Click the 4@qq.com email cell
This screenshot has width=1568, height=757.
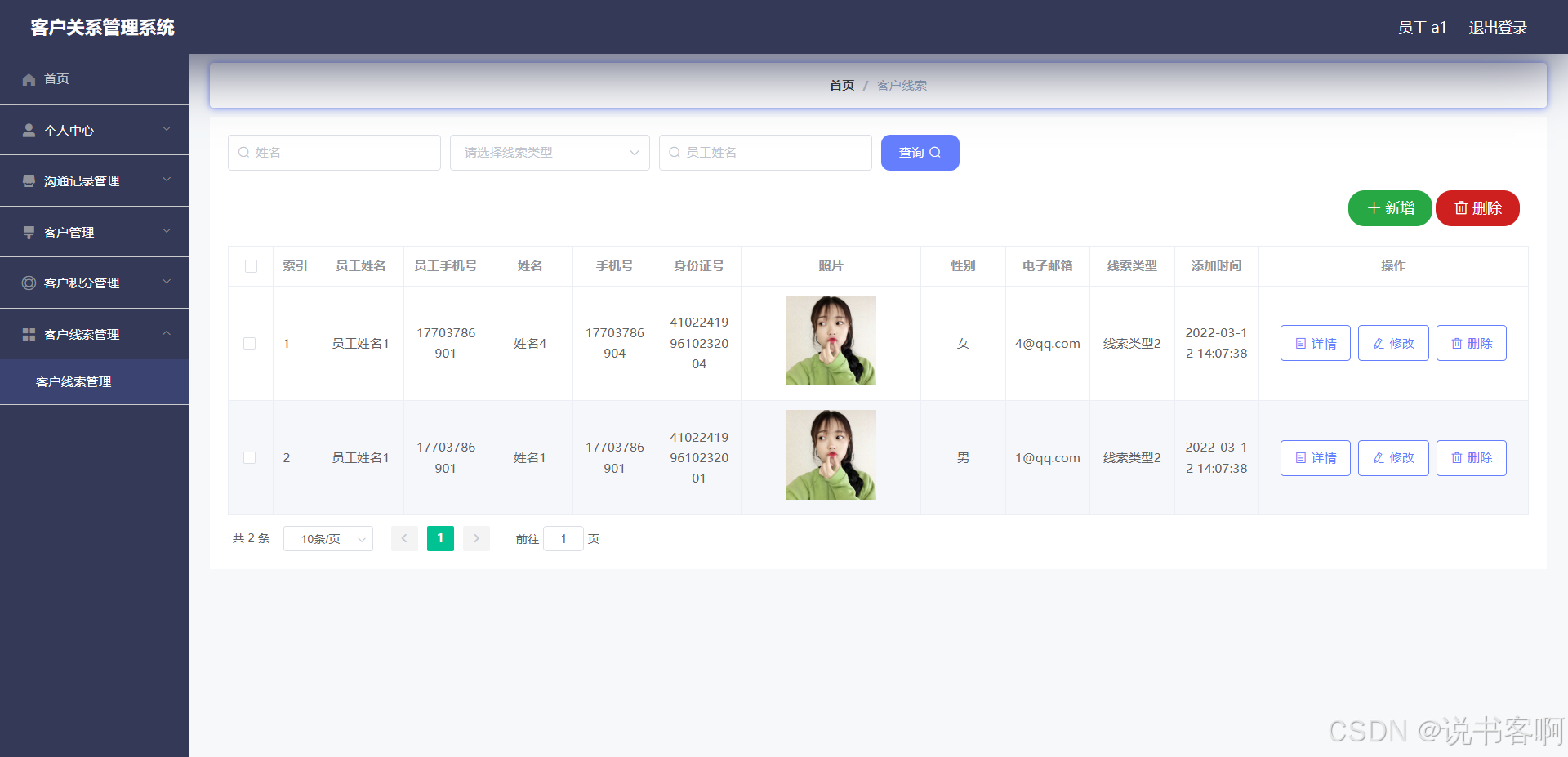pos(1048,344)
